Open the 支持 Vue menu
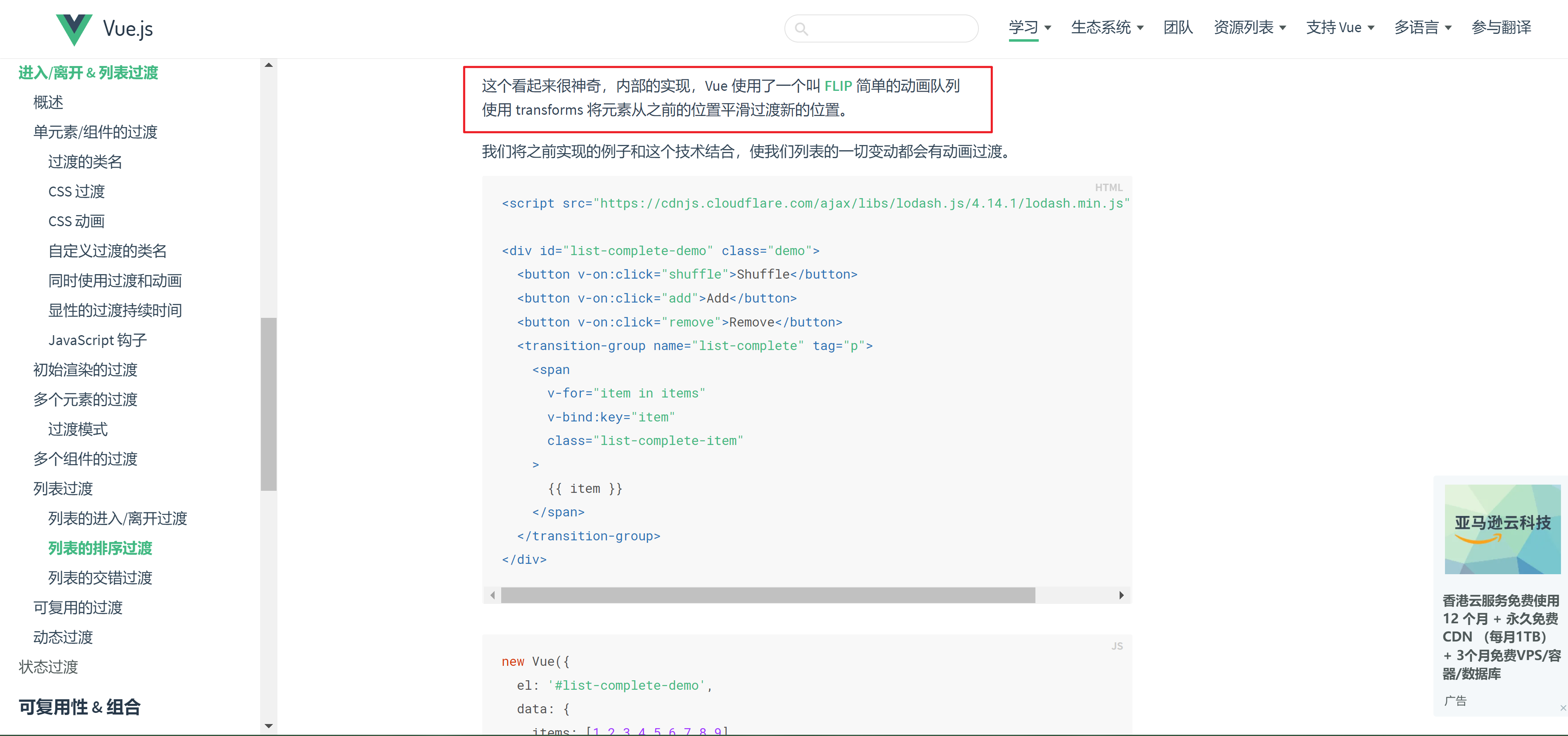 click(1339, 27)
